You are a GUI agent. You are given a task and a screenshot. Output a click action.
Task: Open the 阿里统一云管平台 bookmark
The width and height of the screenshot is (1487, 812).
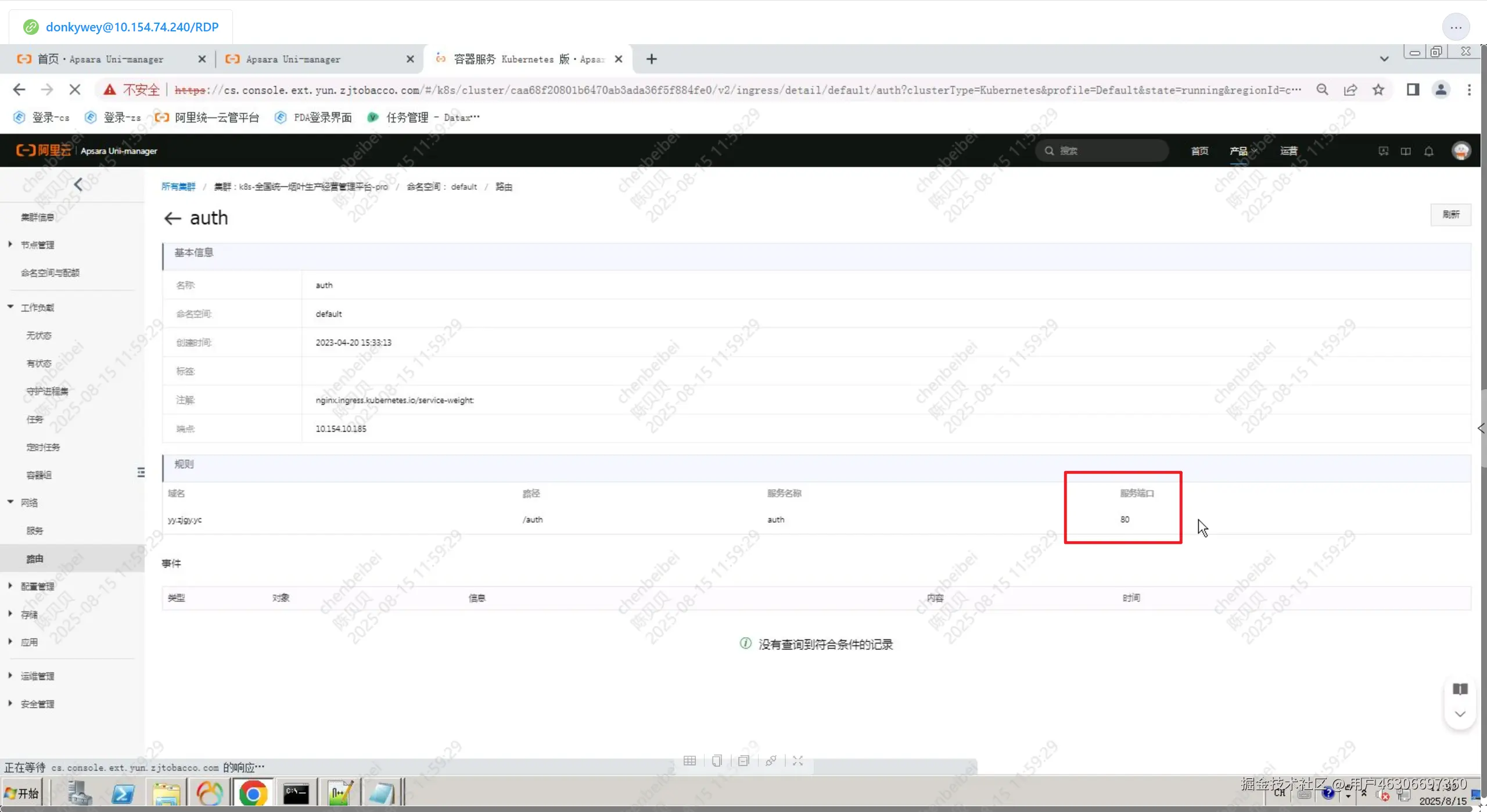[x=208, y=117]
